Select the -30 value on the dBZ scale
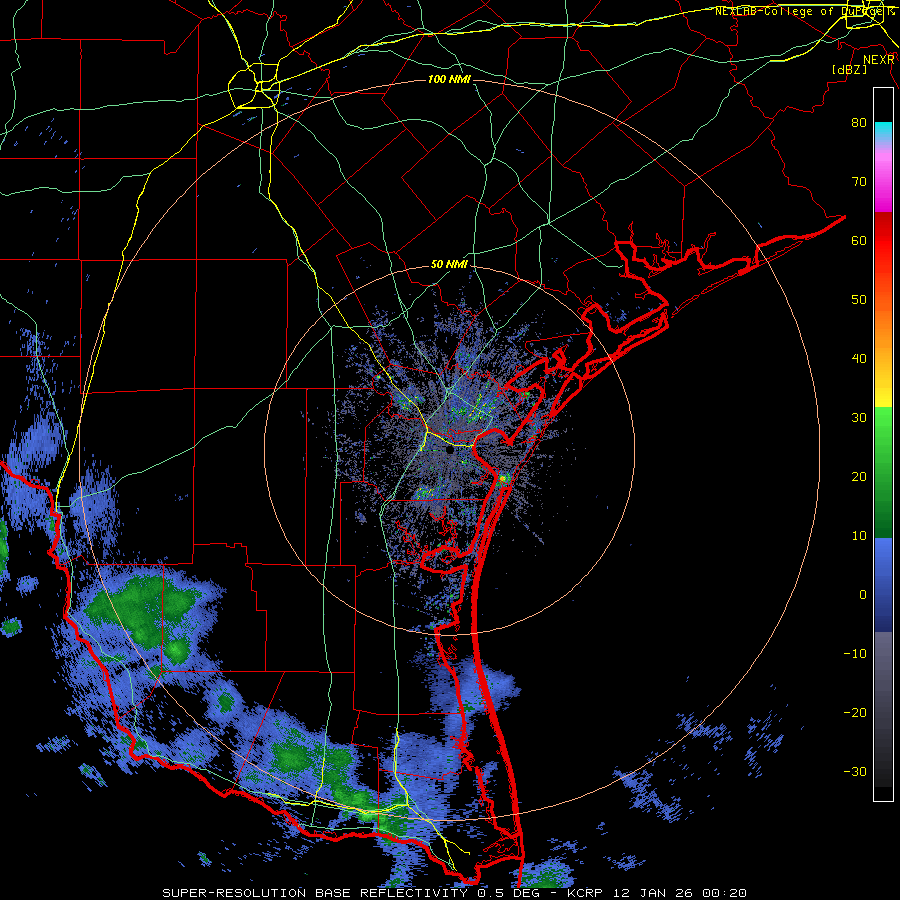This screenshot has height=900, width=900. (x=855, y=772)
